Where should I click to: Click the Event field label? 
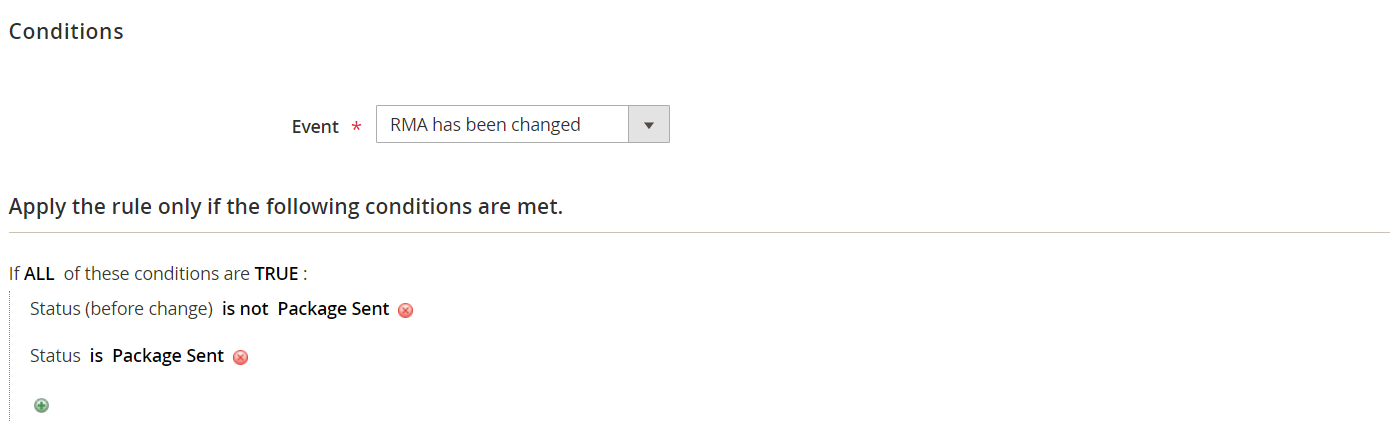(x=315, y=127)
